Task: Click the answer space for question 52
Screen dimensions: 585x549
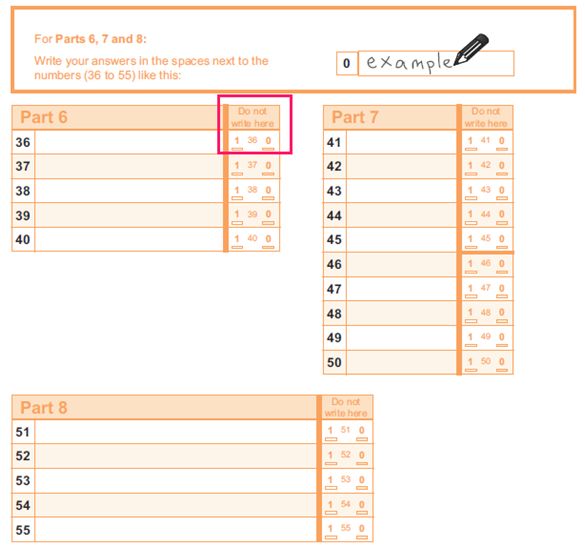Action: point(176,456)
